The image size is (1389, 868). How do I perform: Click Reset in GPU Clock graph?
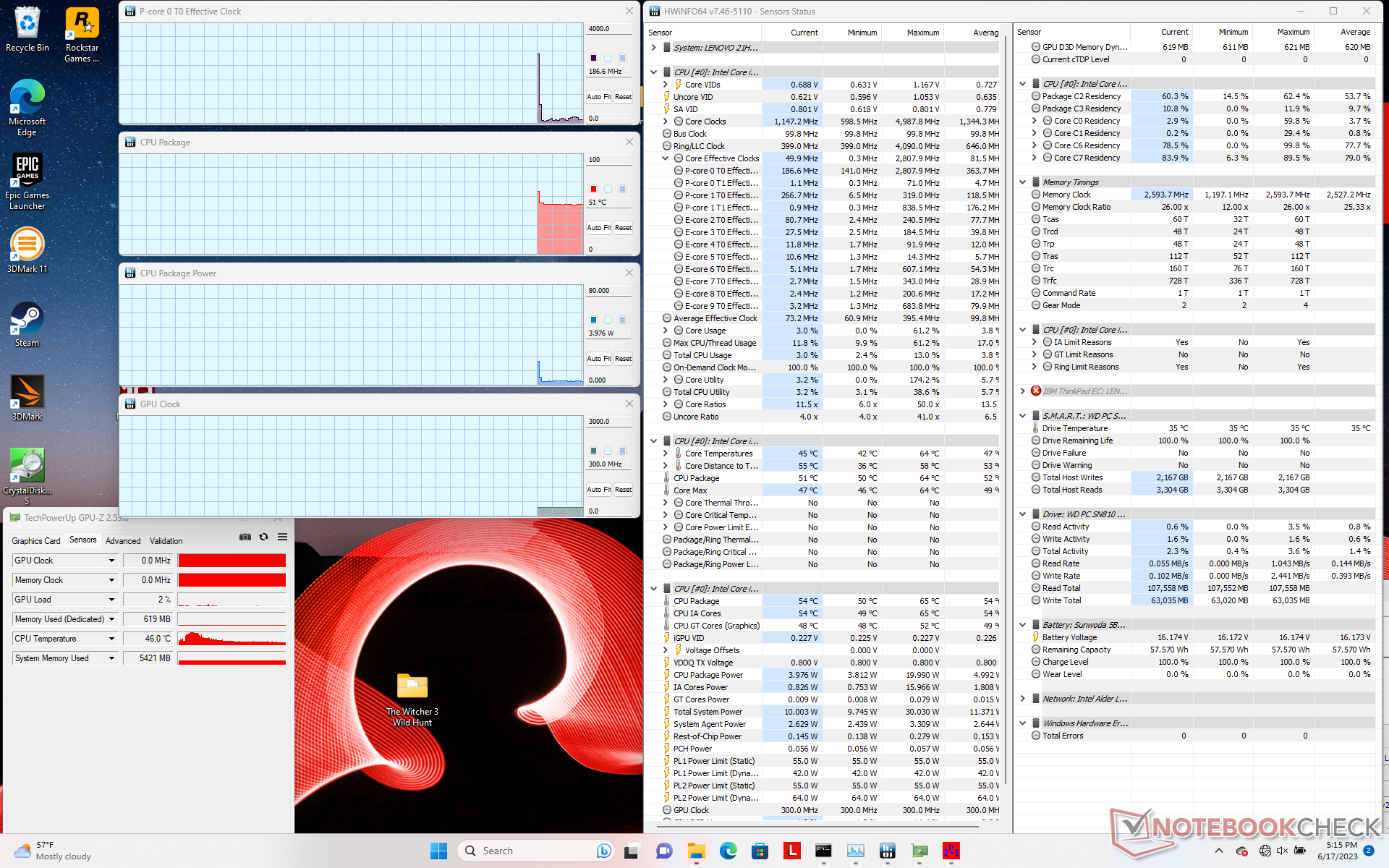(x=623, y=490)
